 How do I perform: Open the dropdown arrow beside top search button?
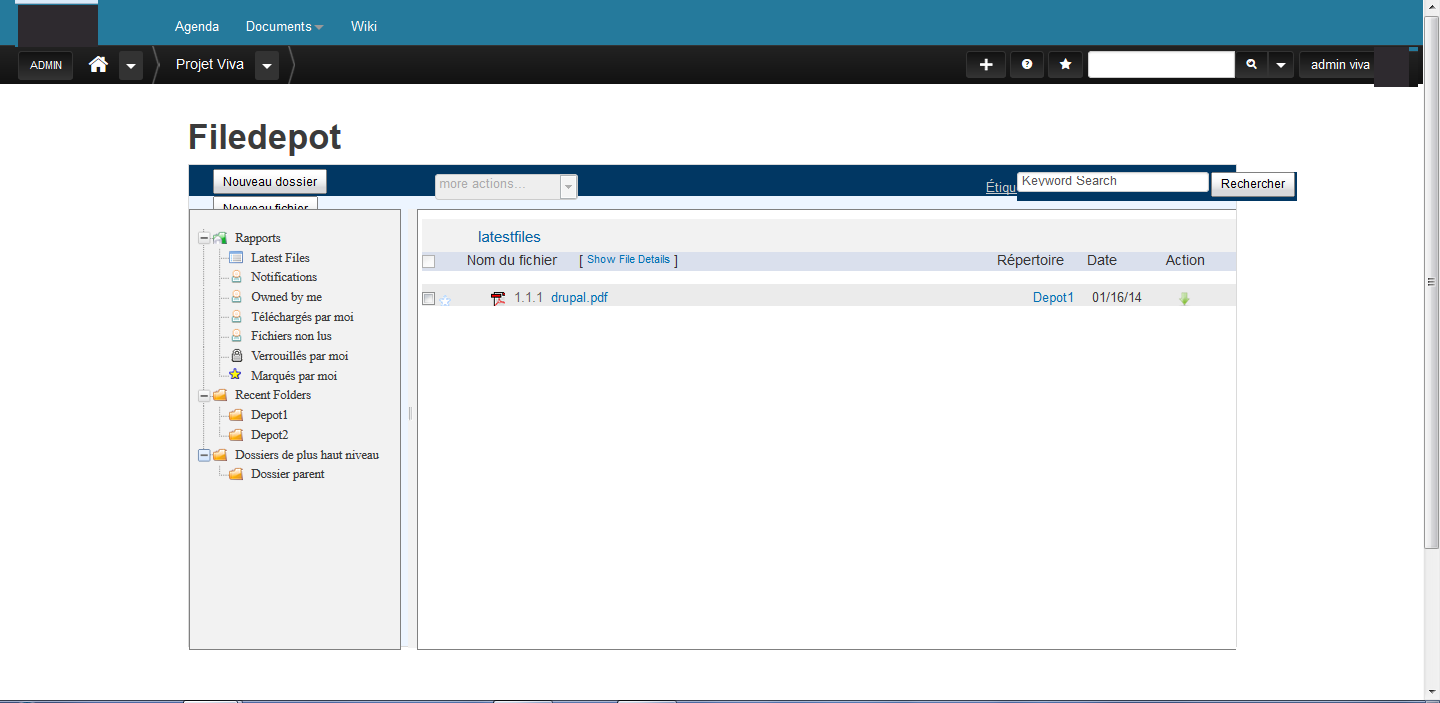(1281, 65)
